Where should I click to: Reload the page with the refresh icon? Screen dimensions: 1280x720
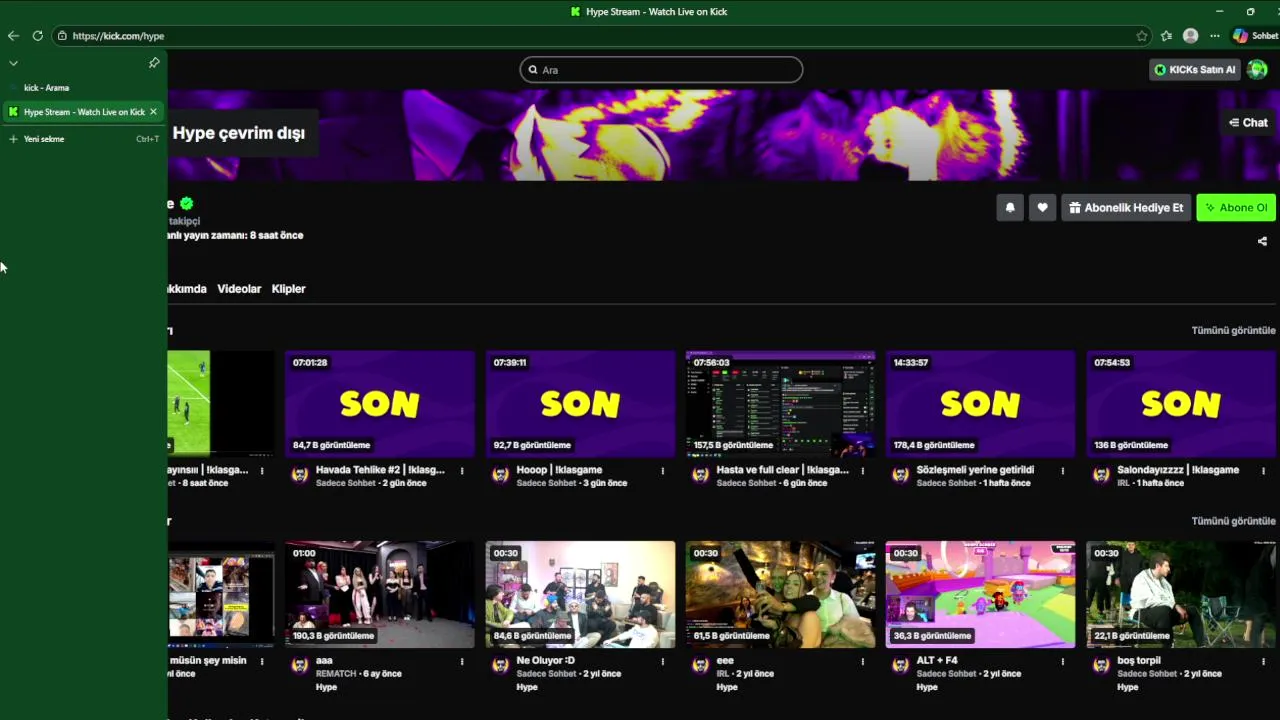tap(38, 36)
